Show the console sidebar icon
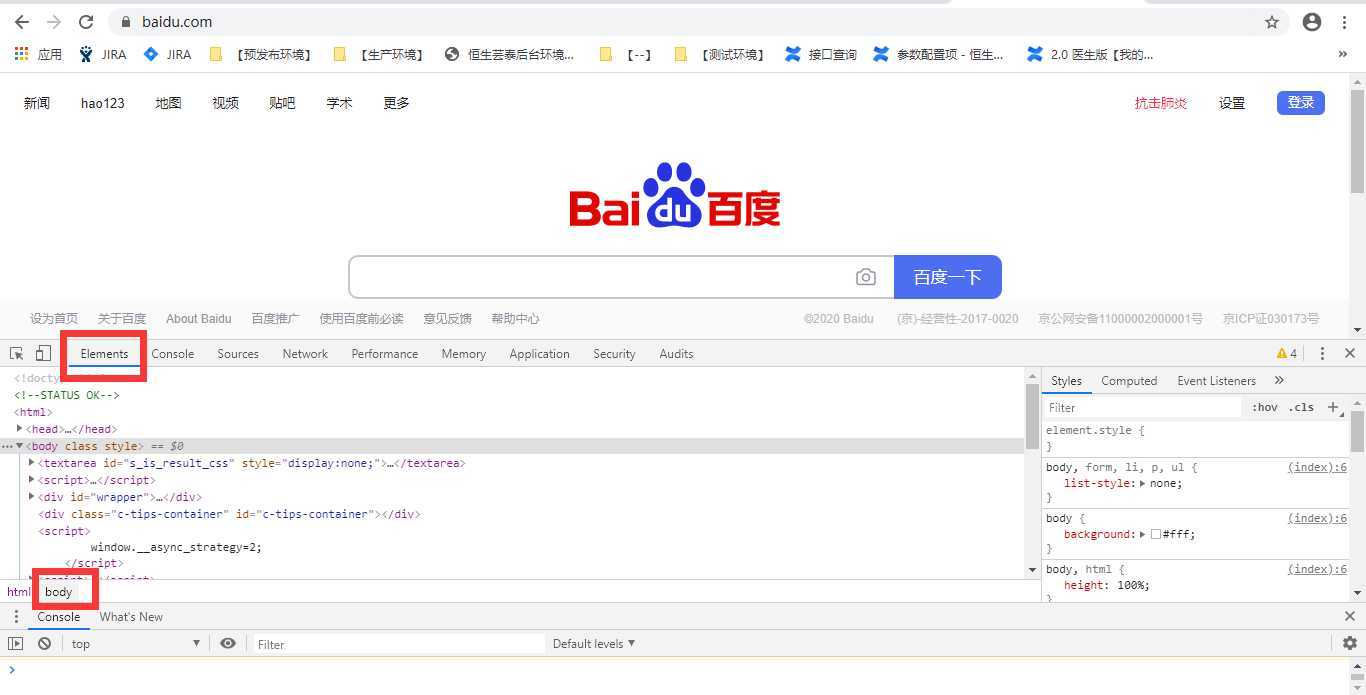1366x695 pixels. [x=16, y=643]
